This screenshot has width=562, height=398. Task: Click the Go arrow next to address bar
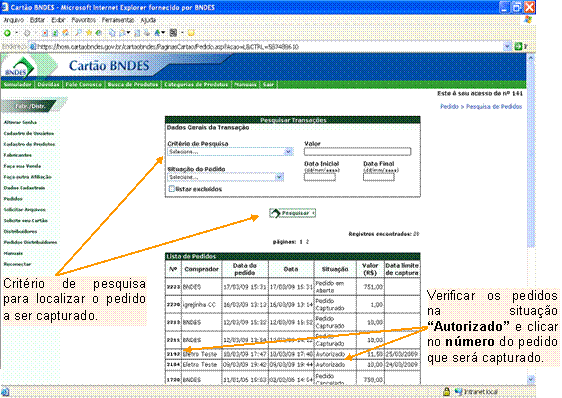[x=518, y=46]
